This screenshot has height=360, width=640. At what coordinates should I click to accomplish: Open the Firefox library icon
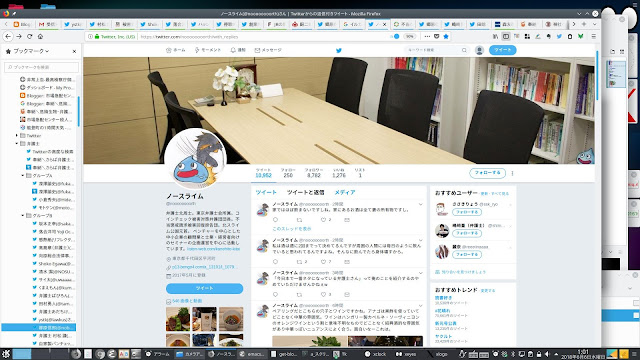coord(496,36)
